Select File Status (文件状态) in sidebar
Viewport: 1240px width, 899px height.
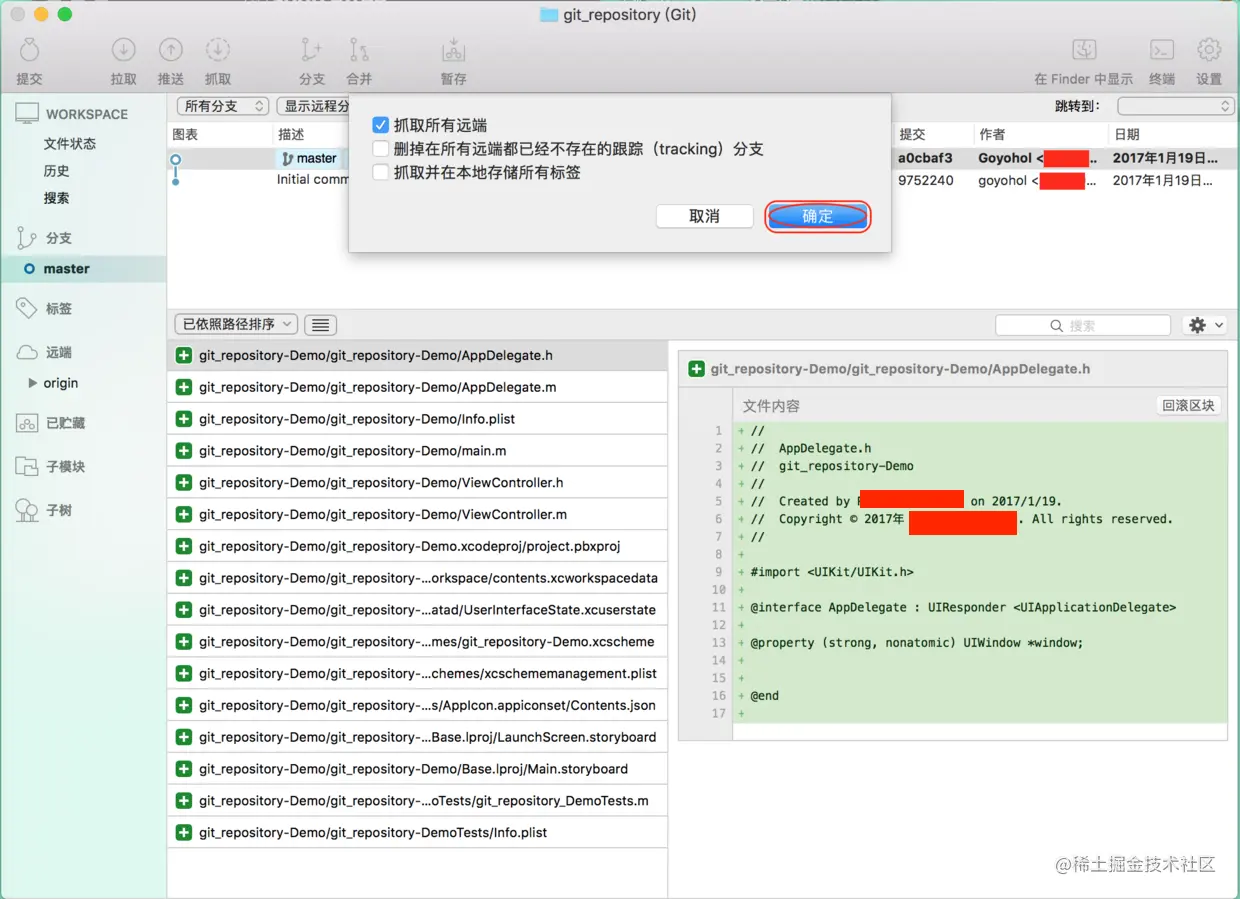click(x=70, y=143)
